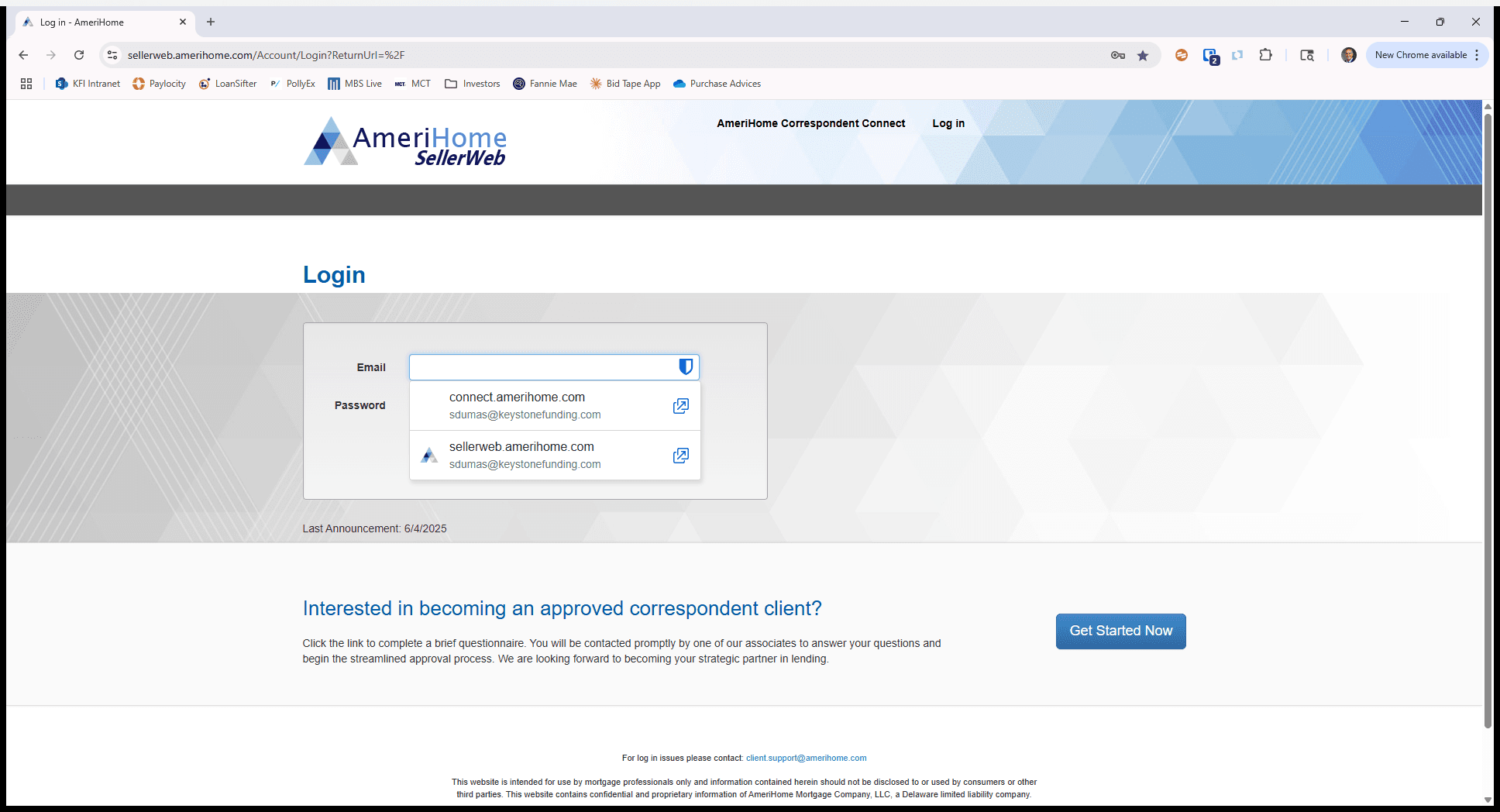
Task: Open the LoanSifter bookmark
Action: (228, 84)
